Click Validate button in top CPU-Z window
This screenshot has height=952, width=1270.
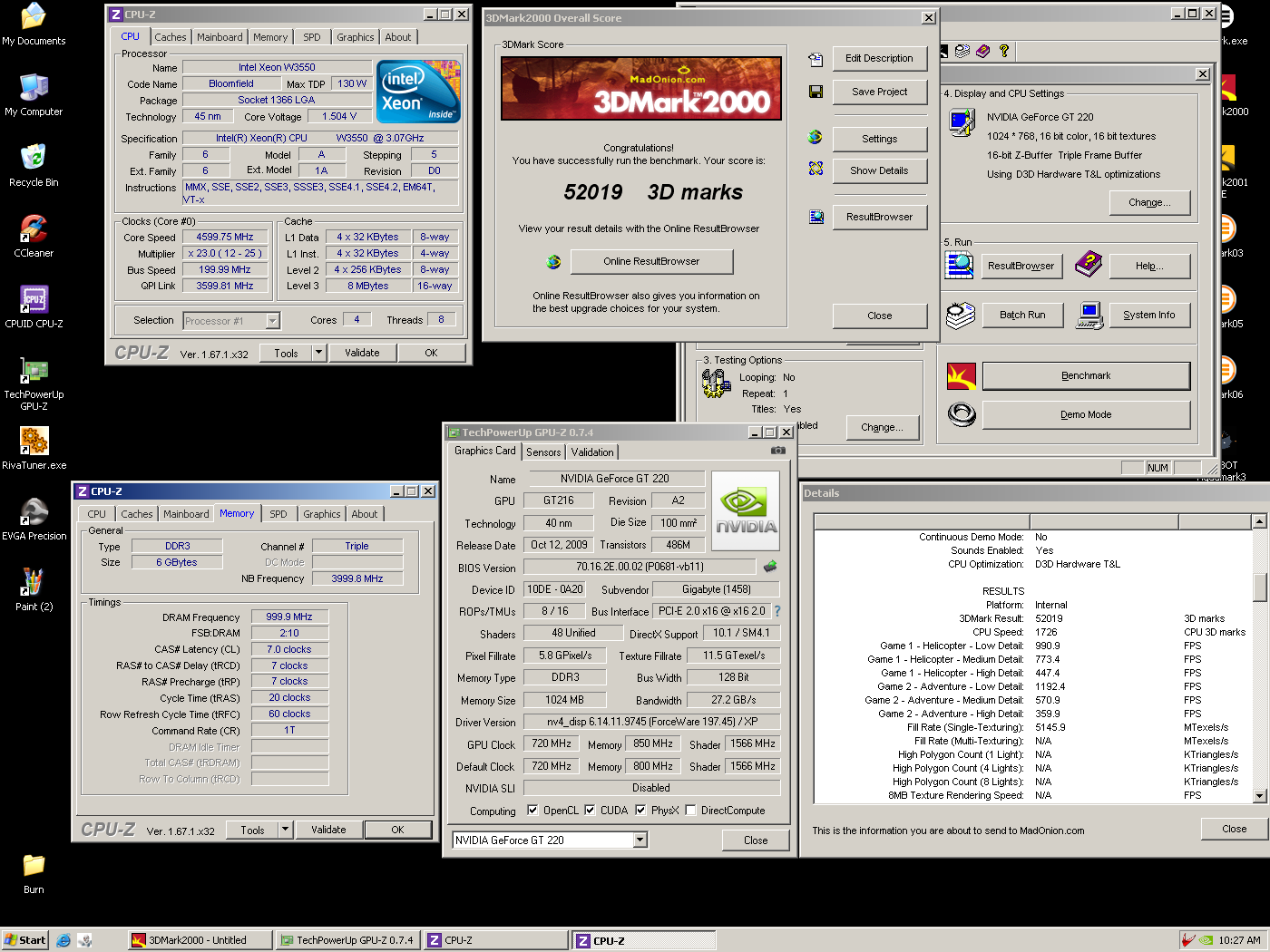362,353
